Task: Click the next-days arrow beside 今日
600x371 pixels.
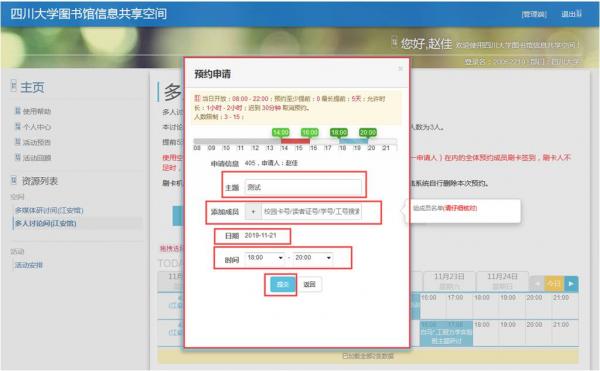Action: point(571,284)
